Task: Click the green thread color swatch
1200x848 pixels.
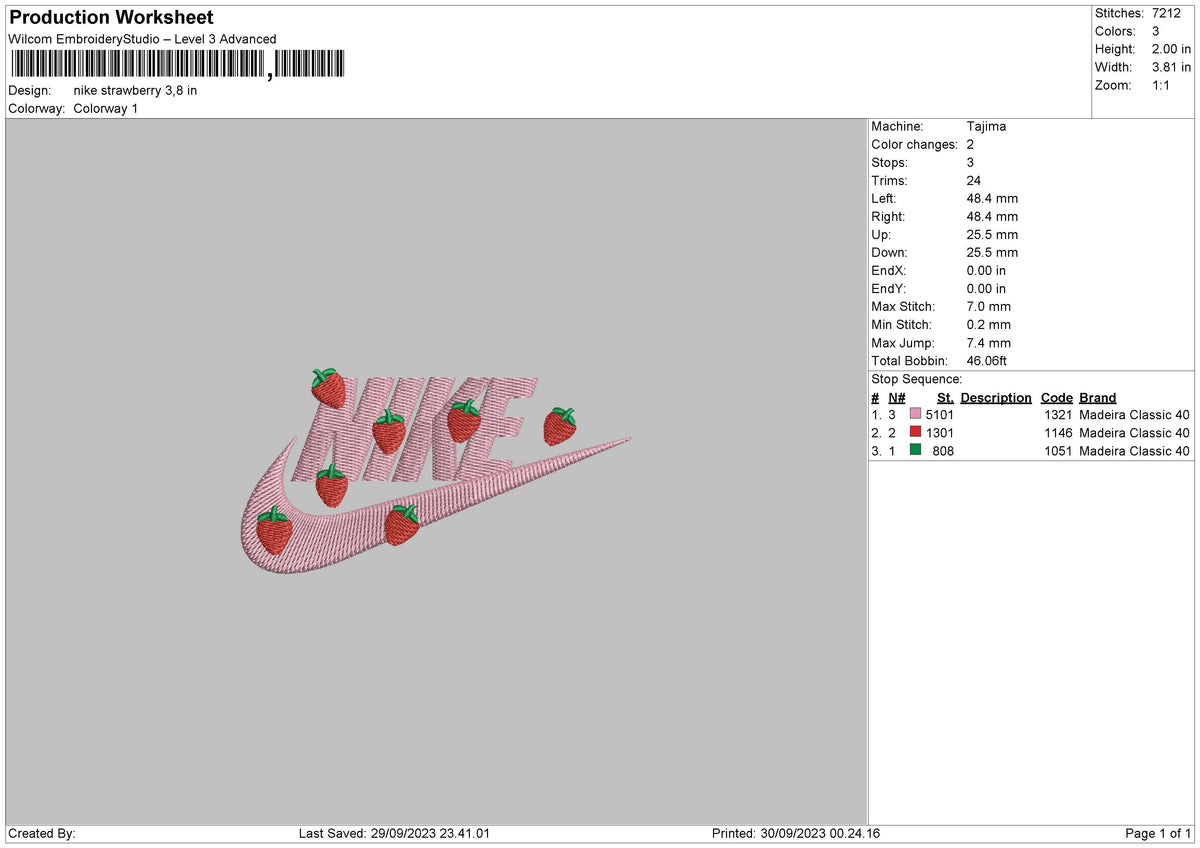Action: click(915, 451)
